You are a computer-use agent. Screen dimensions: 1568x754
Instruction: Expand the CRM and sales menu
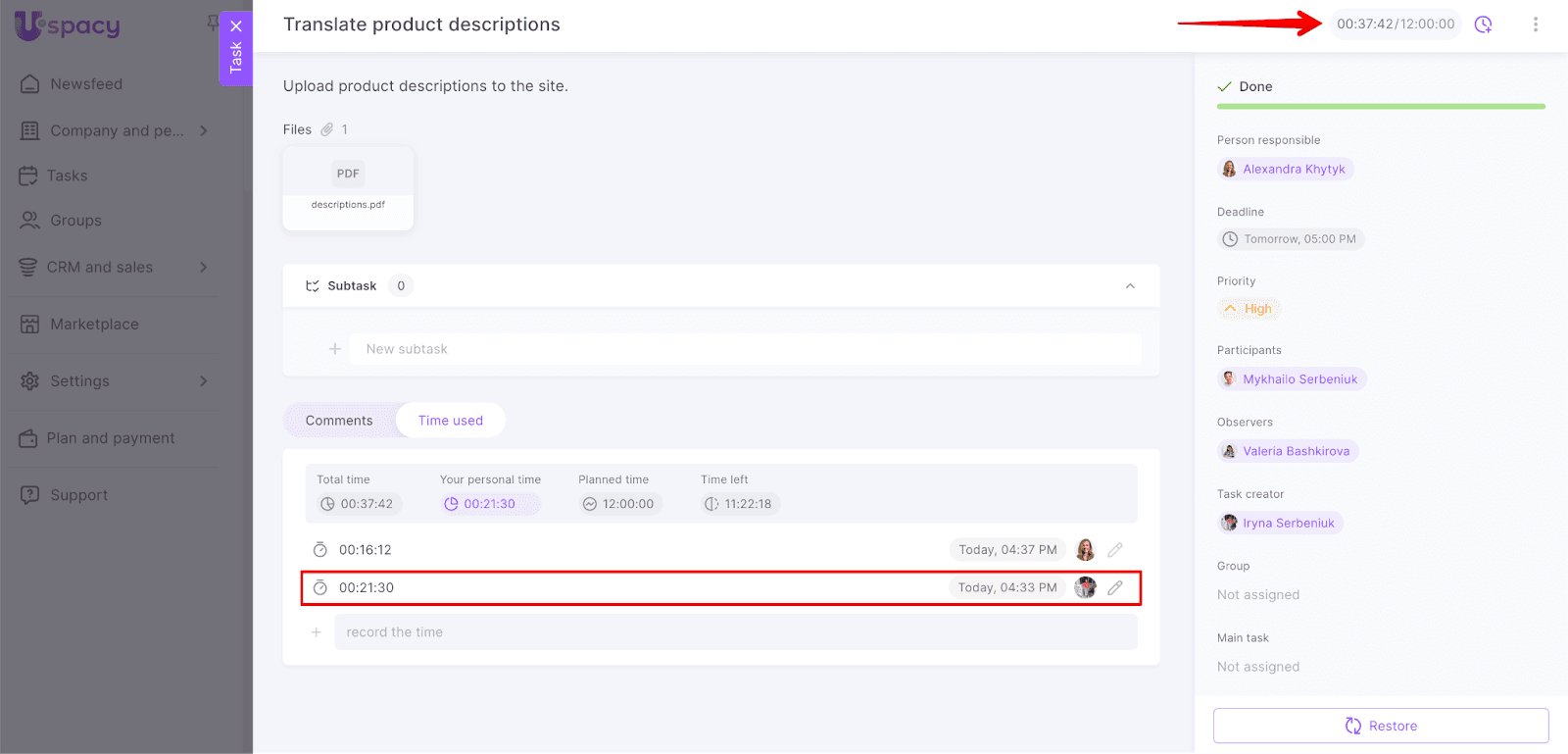click(x=203, y=268)
